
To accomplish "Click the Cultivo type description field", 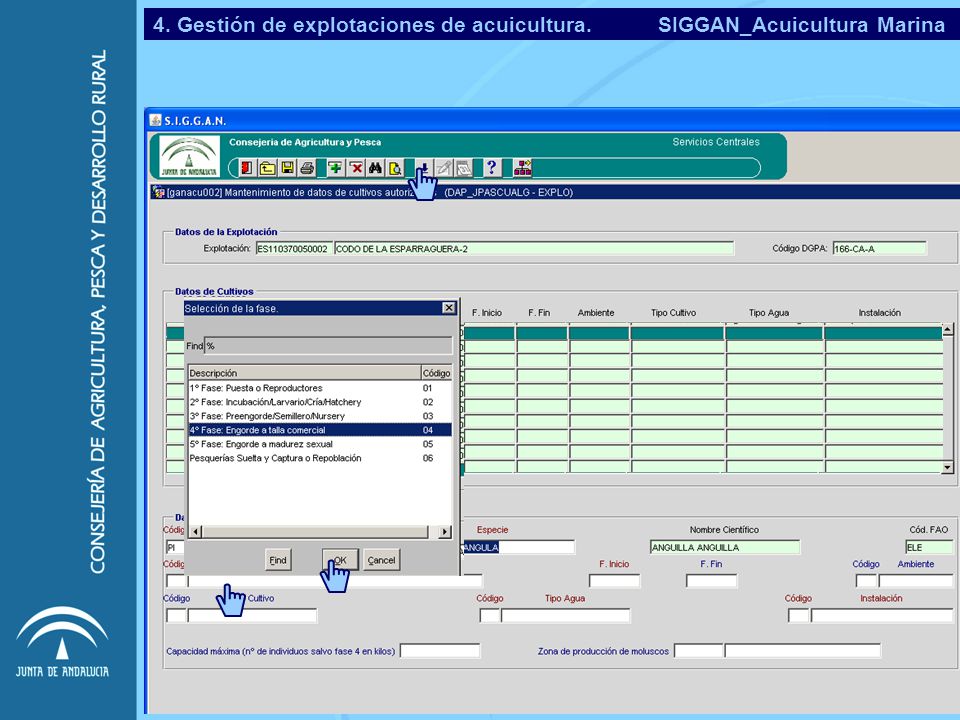I will coord(252,615).
